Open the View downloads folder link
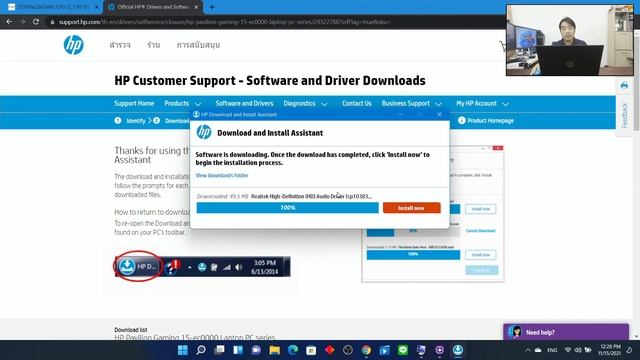The width and height of the screenshot is (640, 360). (x=222, y=176)
